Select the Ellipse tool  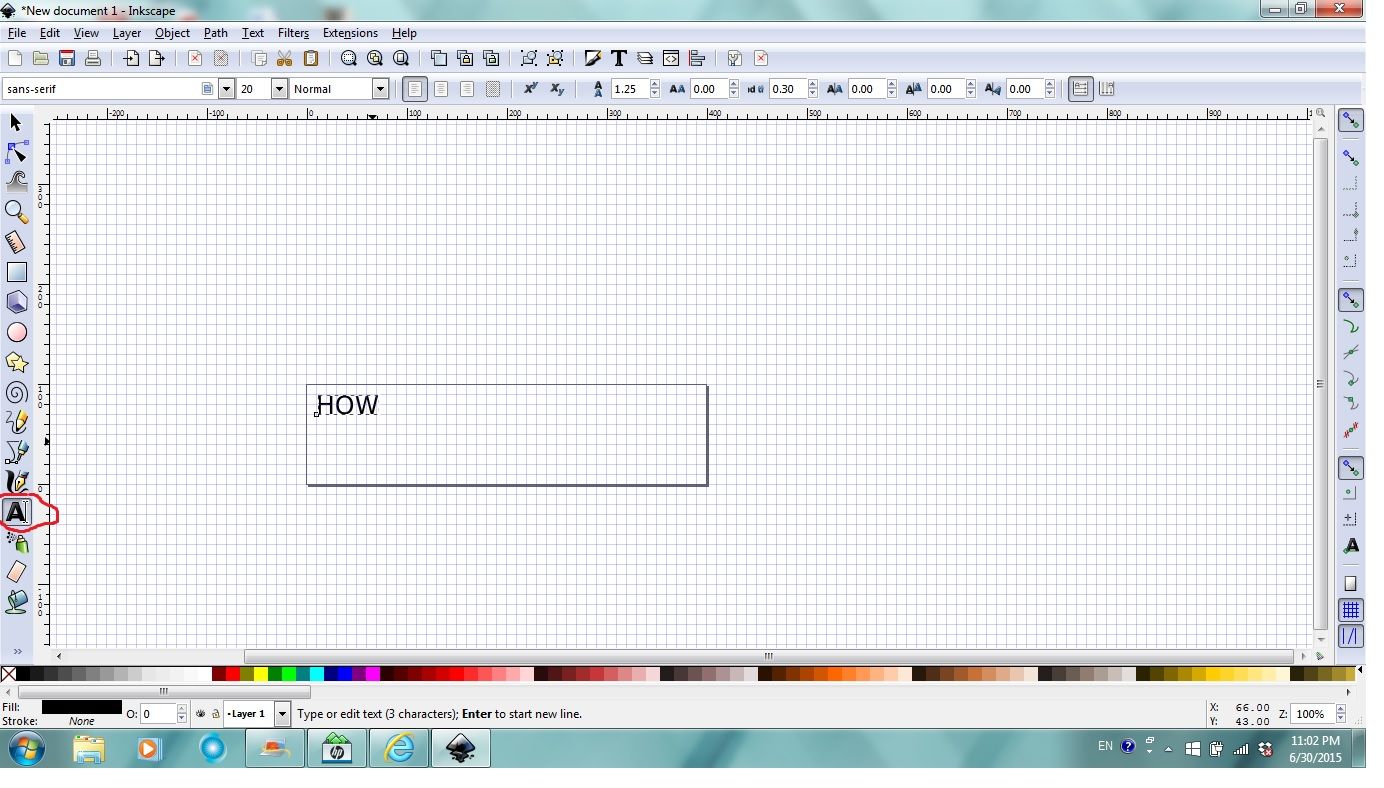(x=16, y=331)
